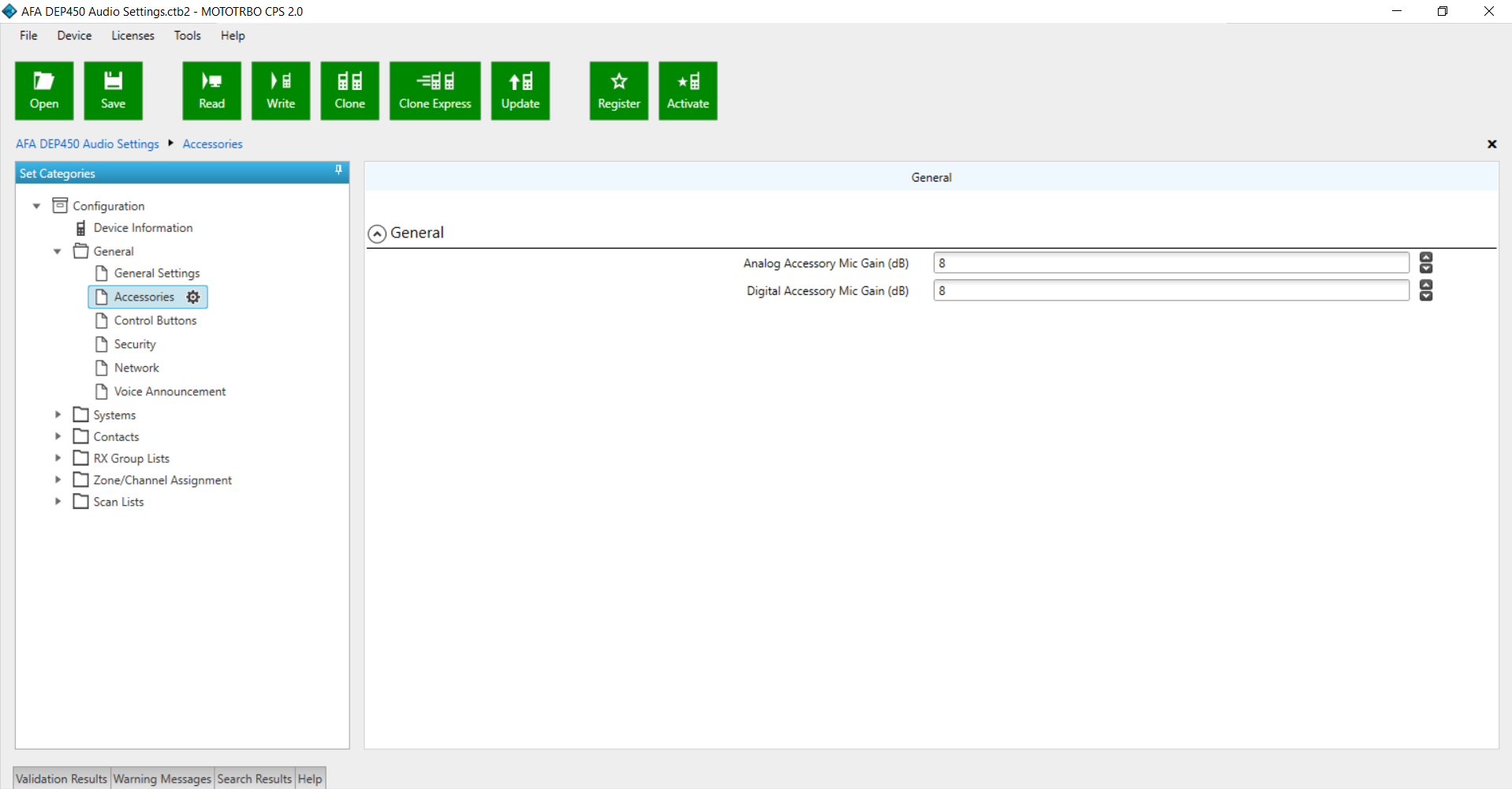Launch Clone Express from toolbar

tap(435, 91)
